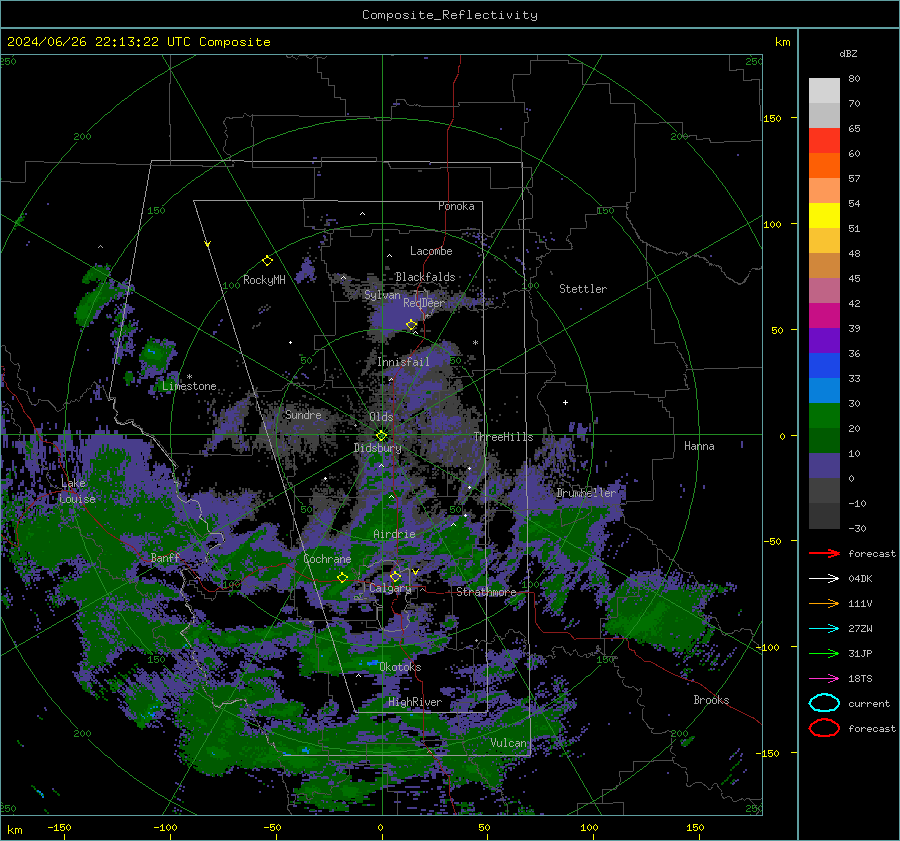Screen dimensions: 900x841
Task: Click the 'RockyMH' label
Action: 264,280
